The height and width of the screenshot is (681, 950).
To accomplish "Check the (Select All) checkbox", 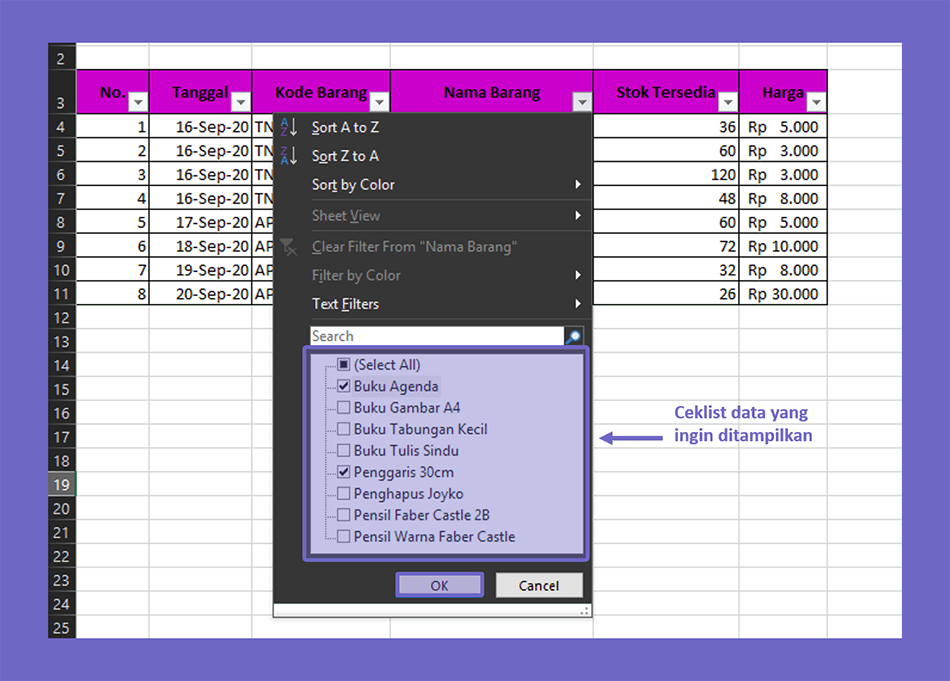I will [x=345, y=364].
